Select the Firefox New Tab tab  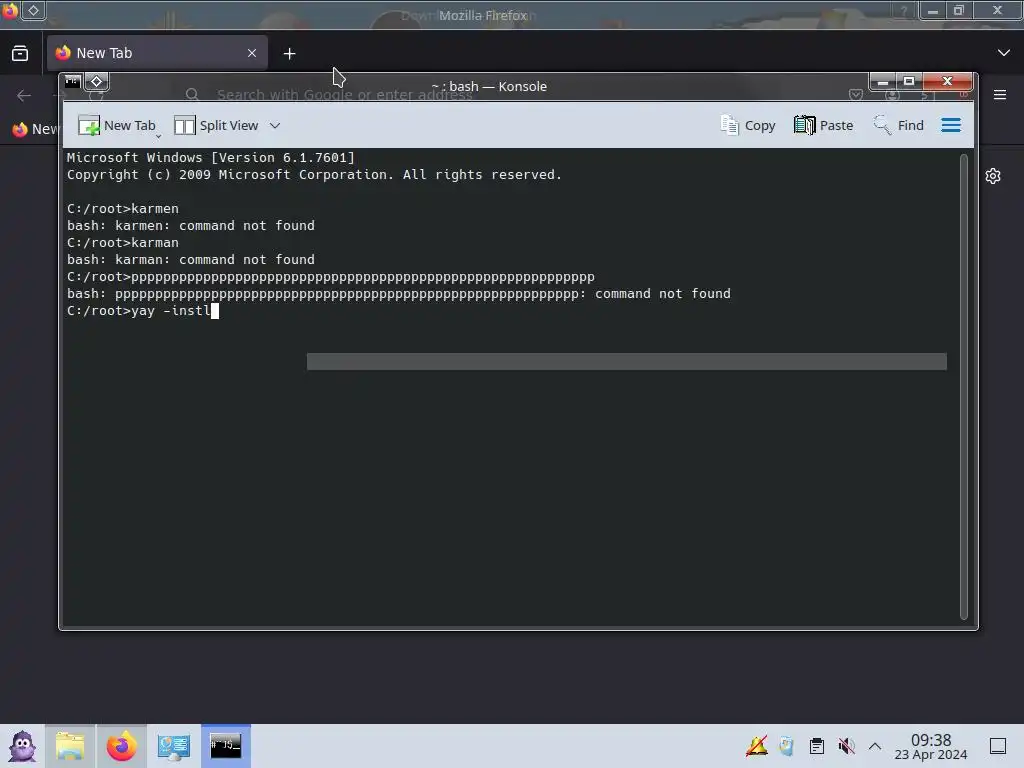pos(157,53)
